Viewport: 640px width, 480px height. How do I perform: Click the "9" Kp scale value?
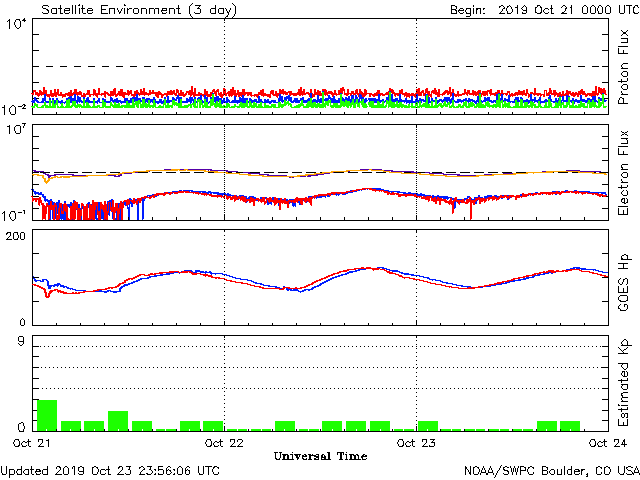tap(21, 342)
